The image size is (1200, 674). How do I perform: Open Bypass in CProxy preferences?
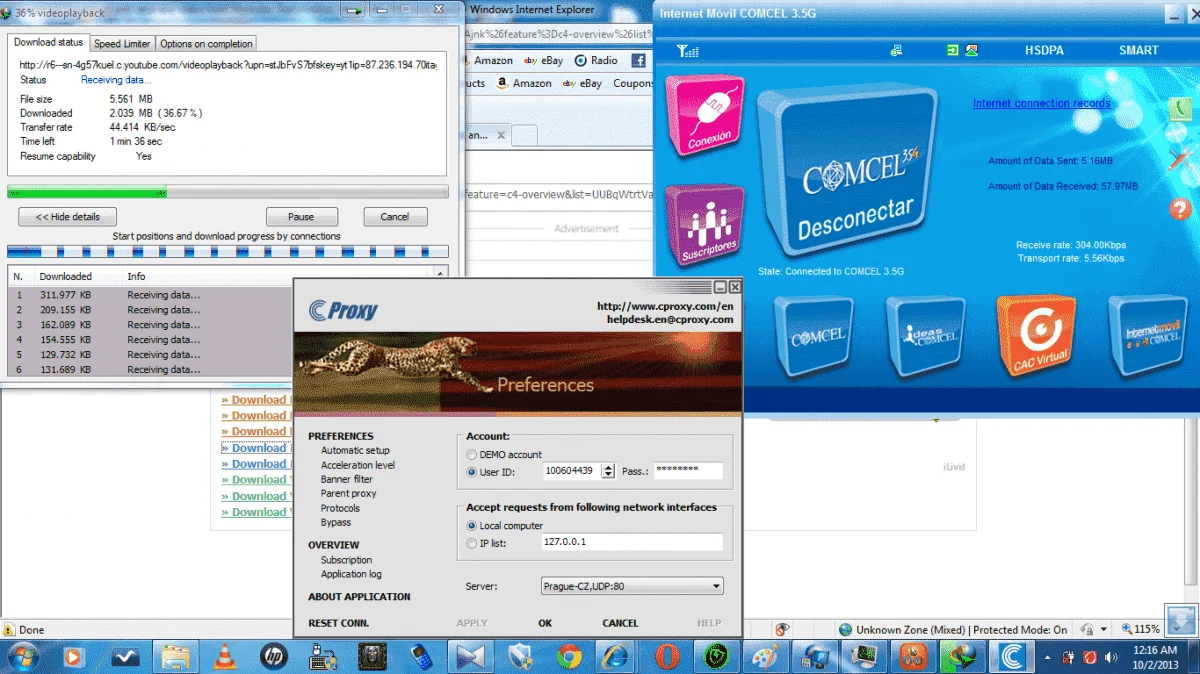tap(336, 522)
